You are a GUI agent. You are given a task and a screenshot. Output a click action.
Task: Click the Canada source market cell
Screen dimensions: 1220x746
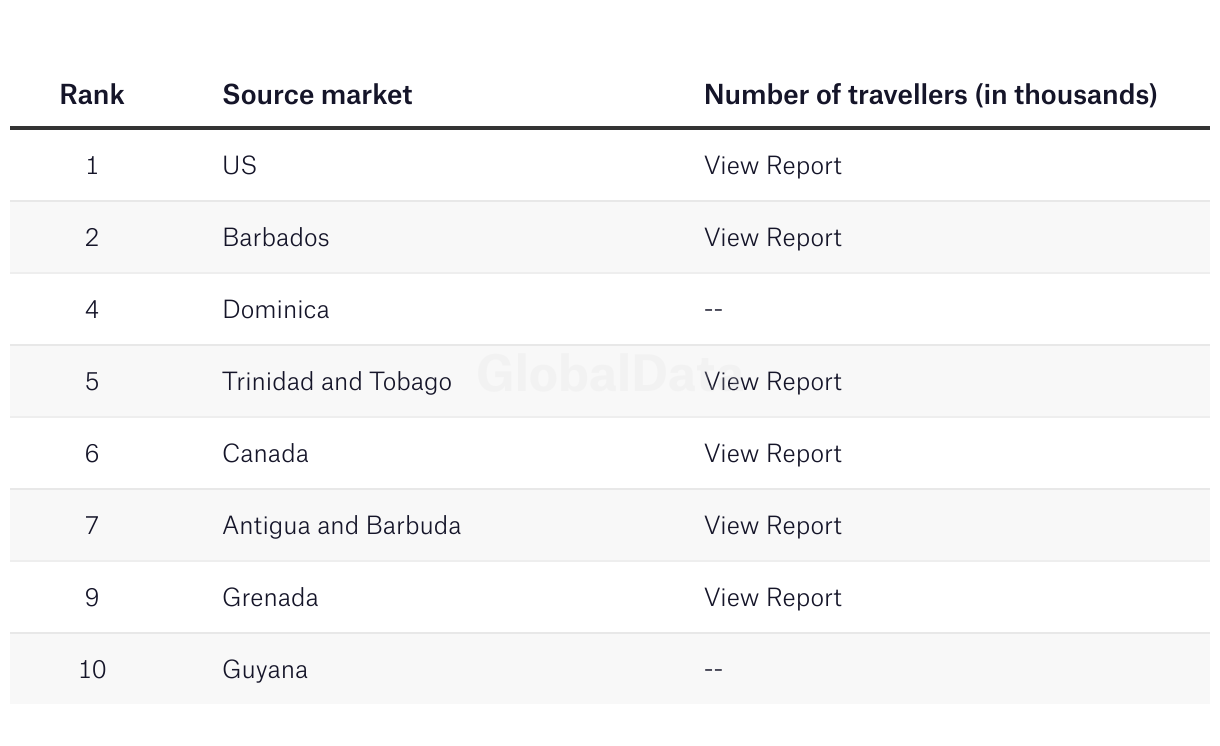coord(265,453)
